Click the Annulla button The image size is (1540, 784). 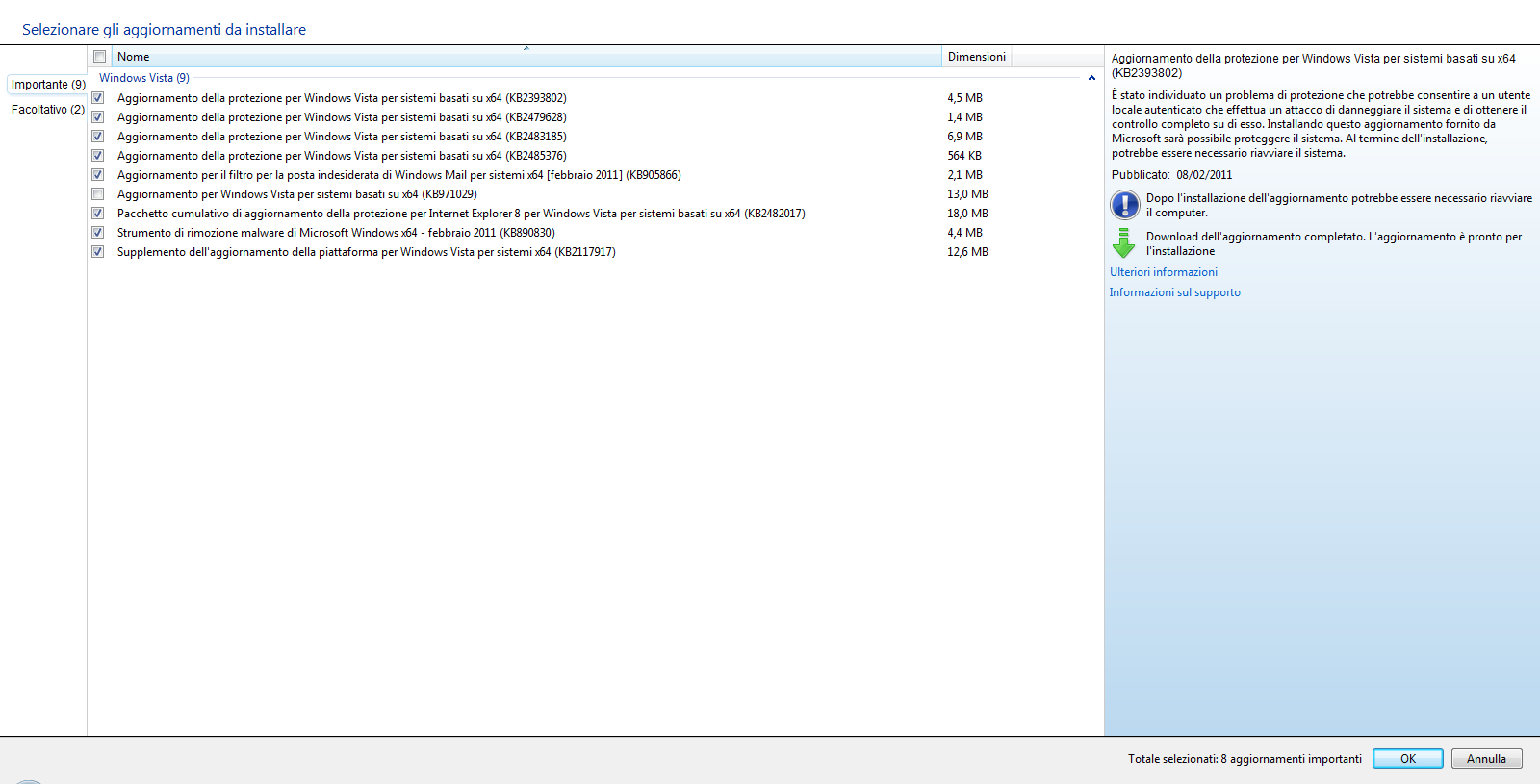coord(1486,759)
